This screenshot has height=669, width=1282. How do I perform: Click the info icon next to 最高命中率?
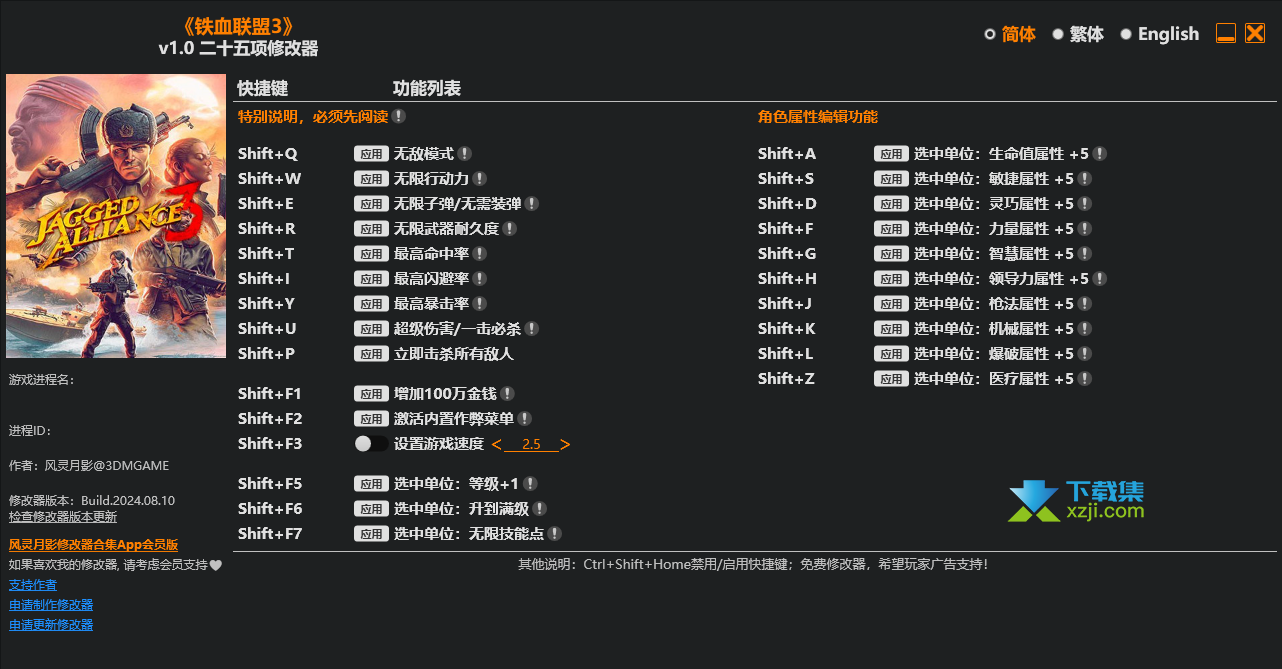tap(480, 254)
